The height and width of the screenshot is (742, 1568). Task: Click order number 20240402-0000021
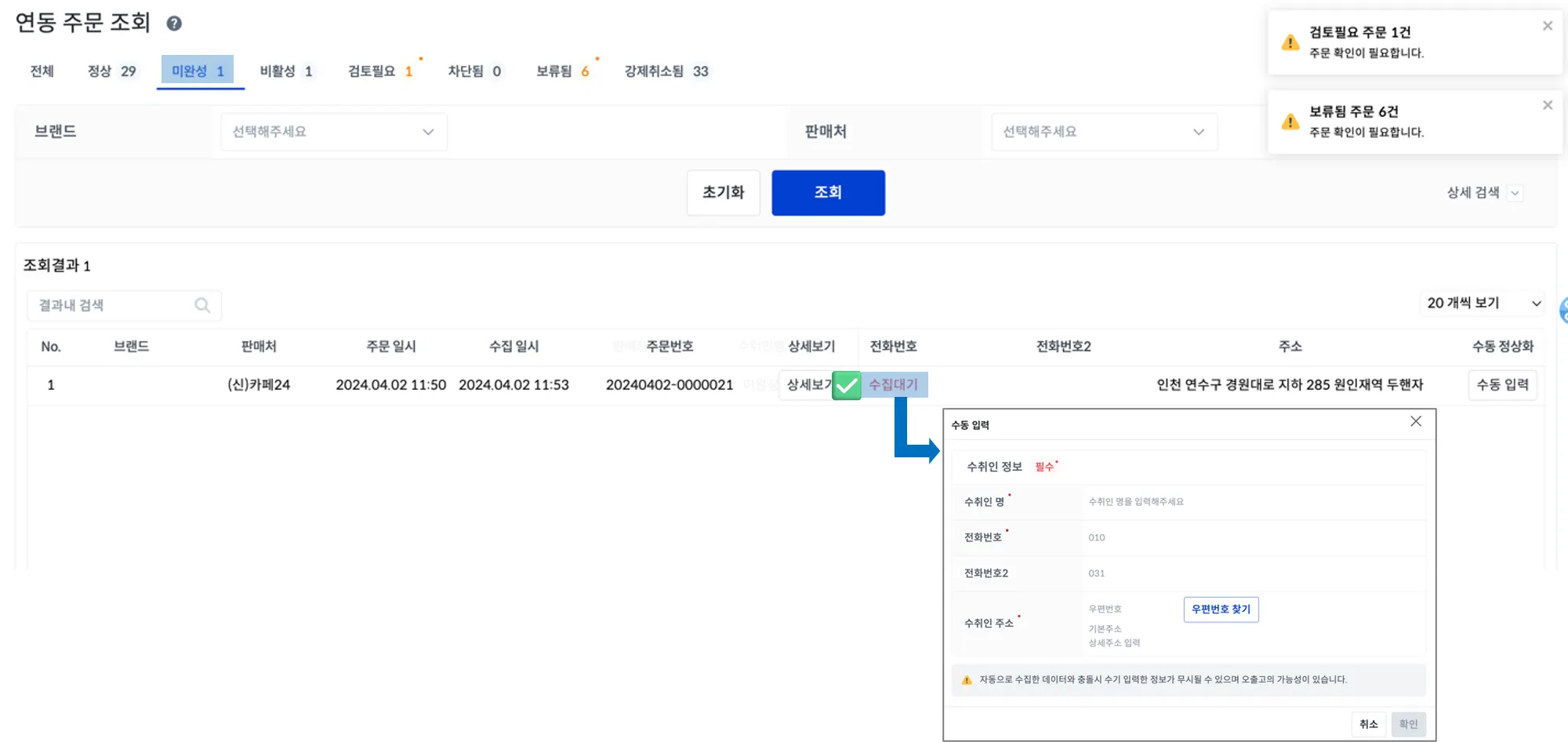pyautogui.click(x=670, y=385)
